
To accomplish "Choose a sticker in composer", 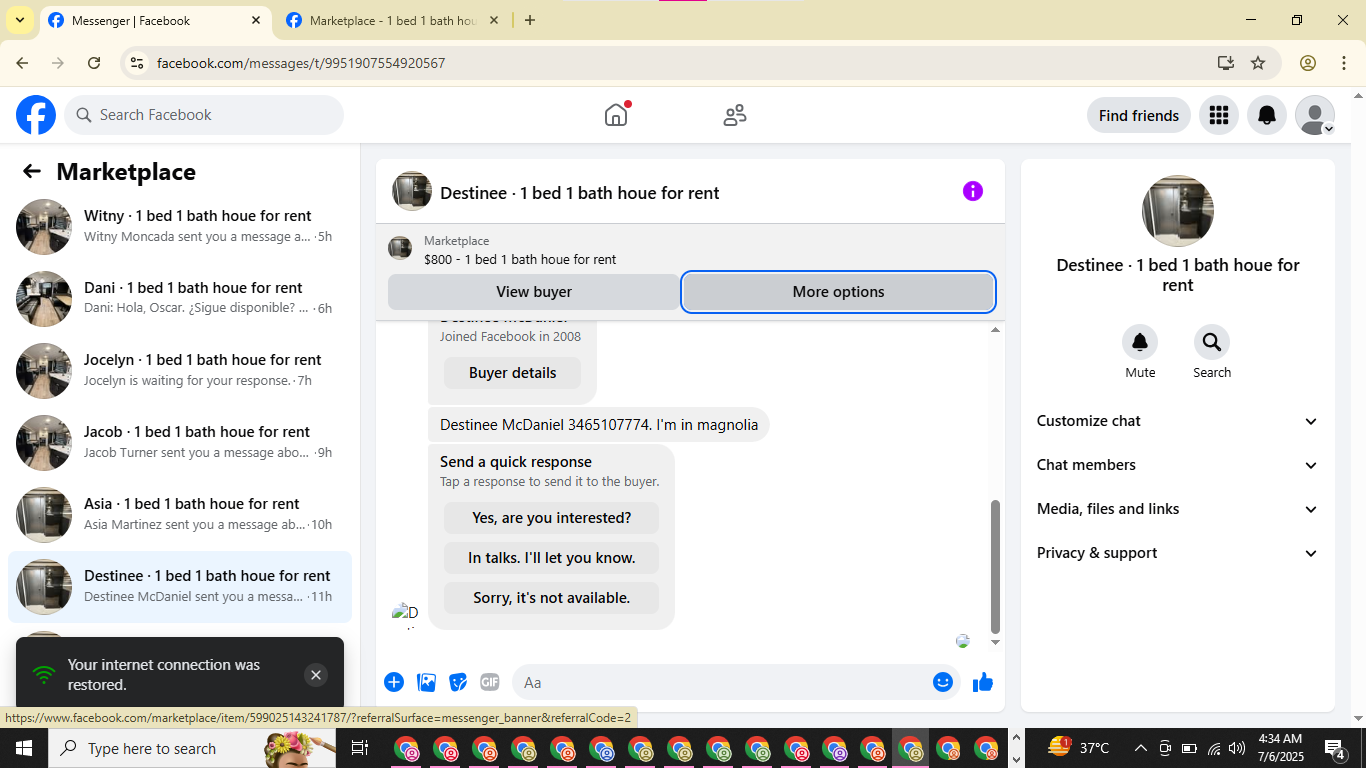I will 458,682.
